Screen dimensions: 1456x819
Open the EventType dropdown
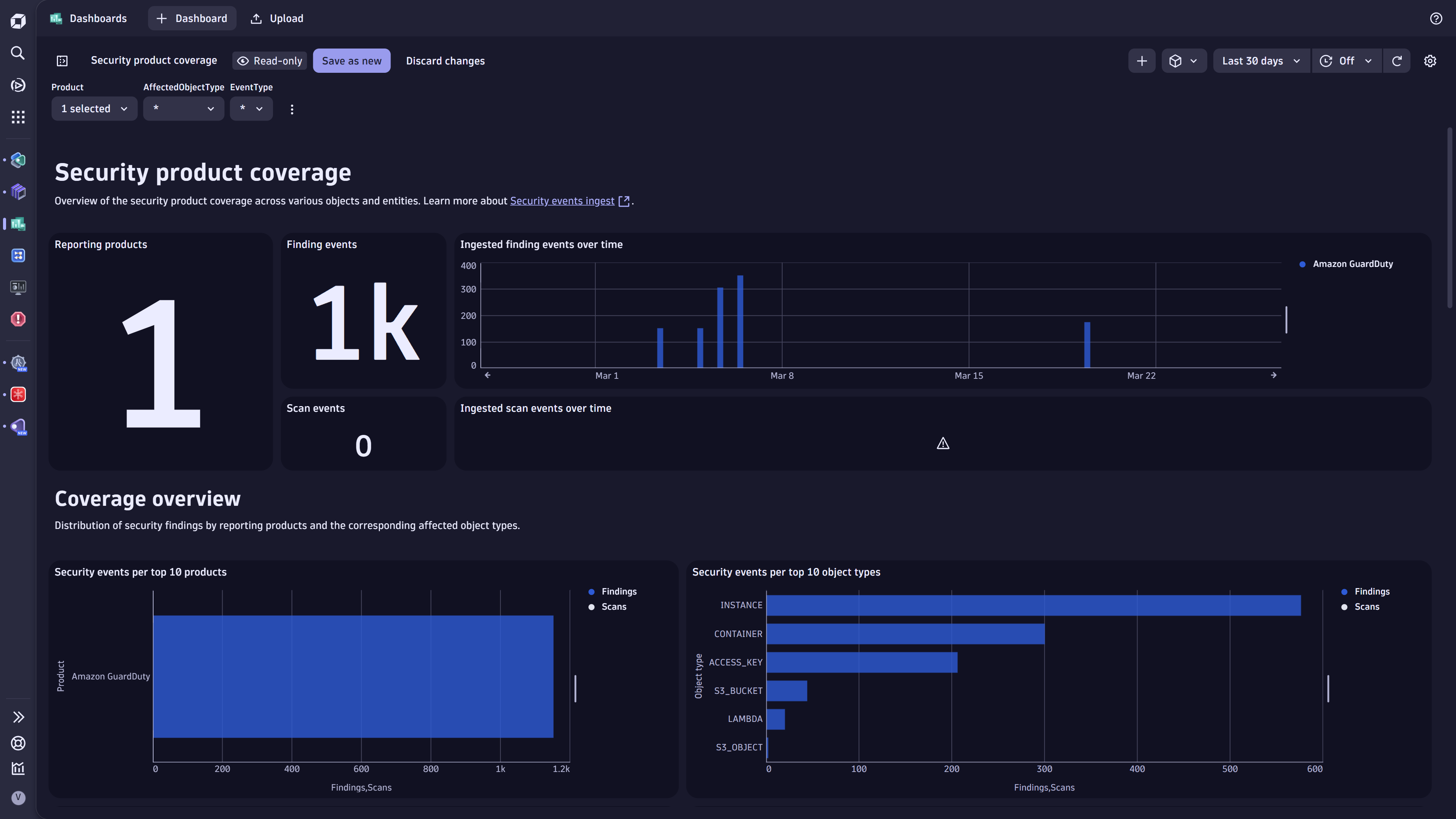tap(251, 108)
